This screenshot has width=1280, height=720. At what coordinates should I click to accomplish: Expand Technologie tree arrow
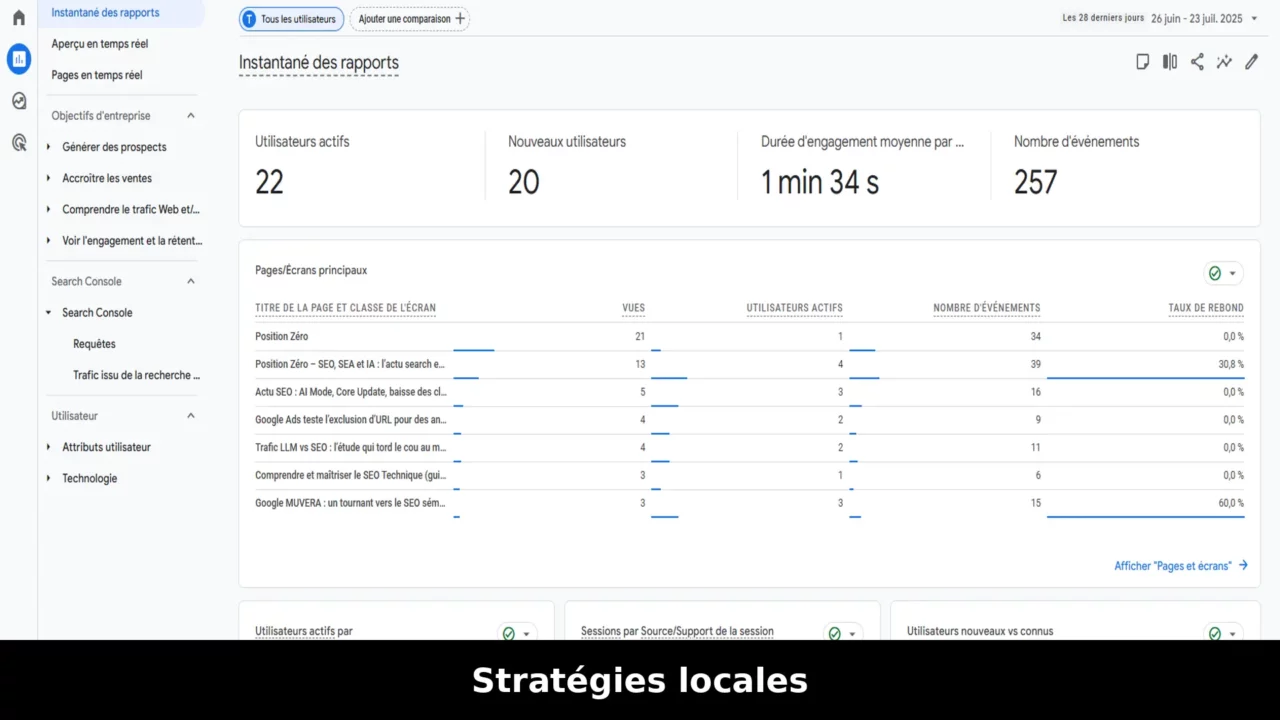[49, 479]
